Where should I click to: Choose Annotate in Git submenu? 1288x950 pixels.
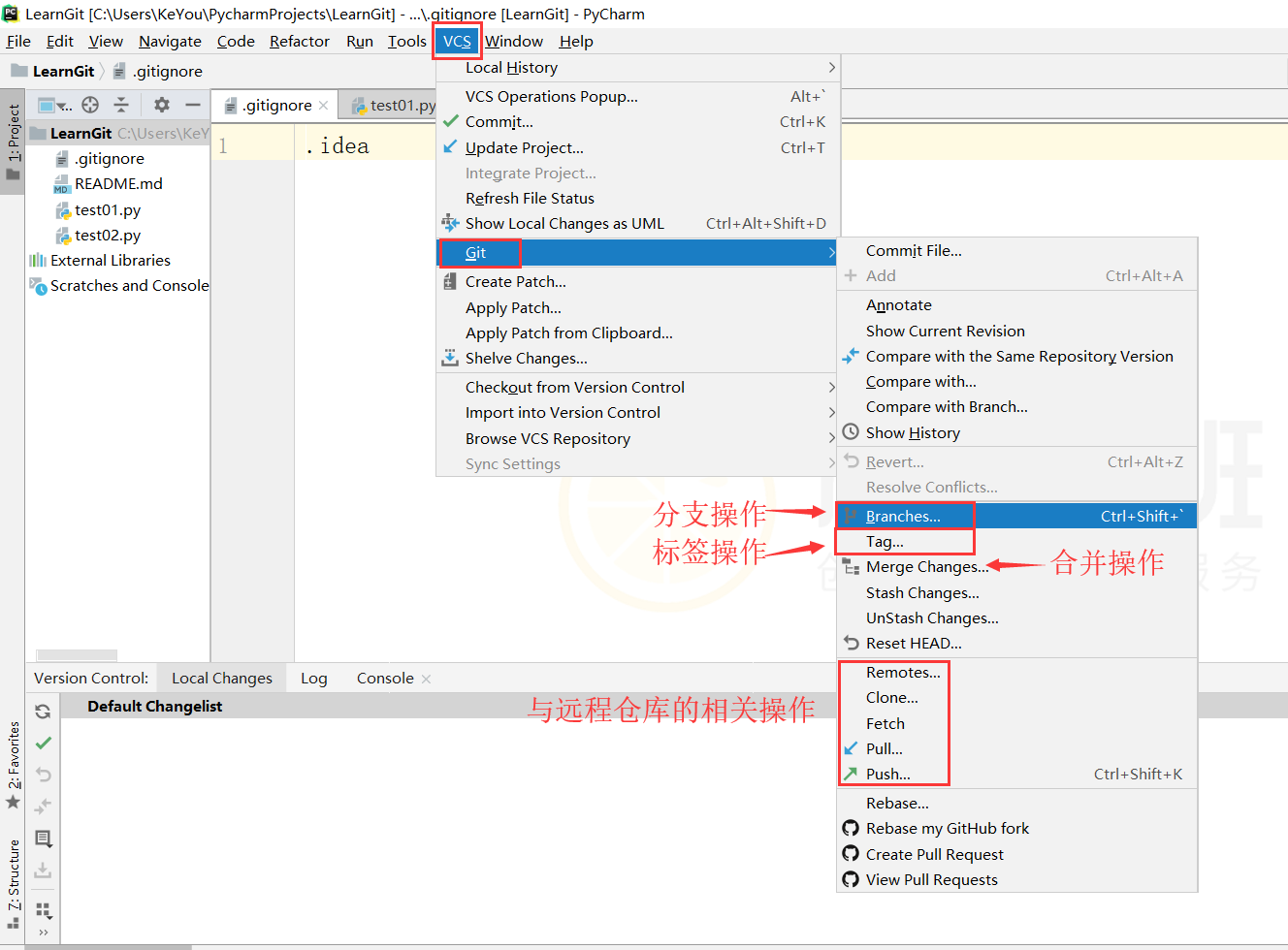point(1017,305)
